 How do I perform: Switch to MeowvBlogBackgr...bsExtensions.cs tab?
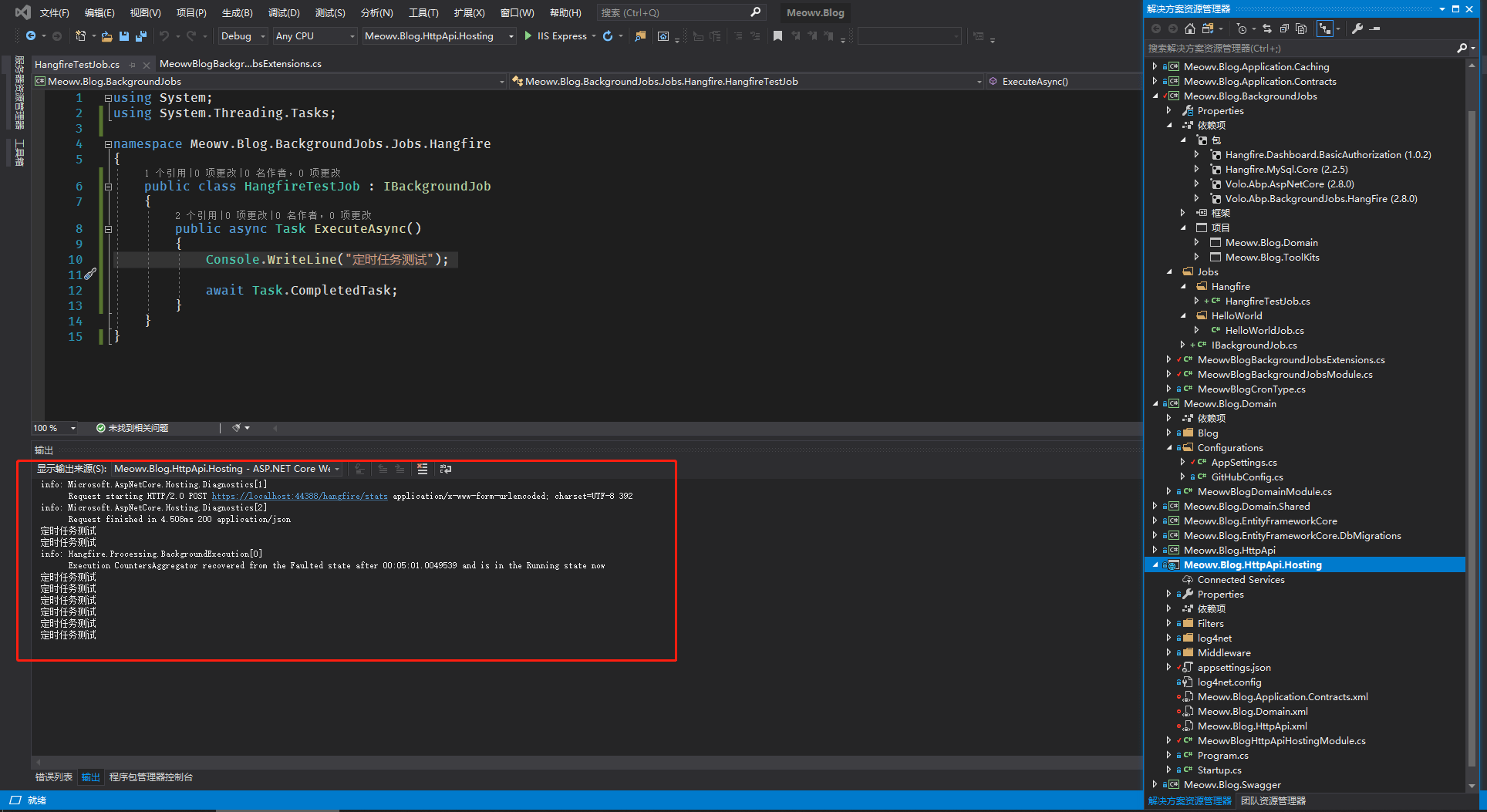click(240, 64)
